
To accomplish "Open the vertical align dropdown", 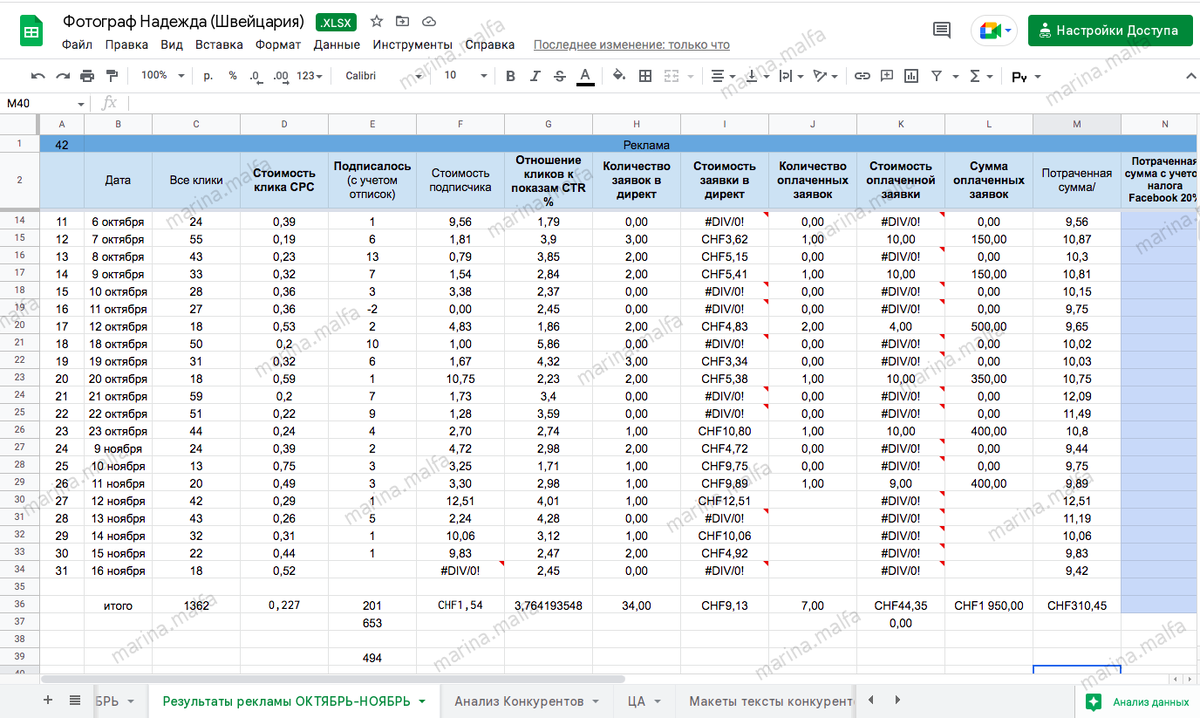I will tap(756, 76).
